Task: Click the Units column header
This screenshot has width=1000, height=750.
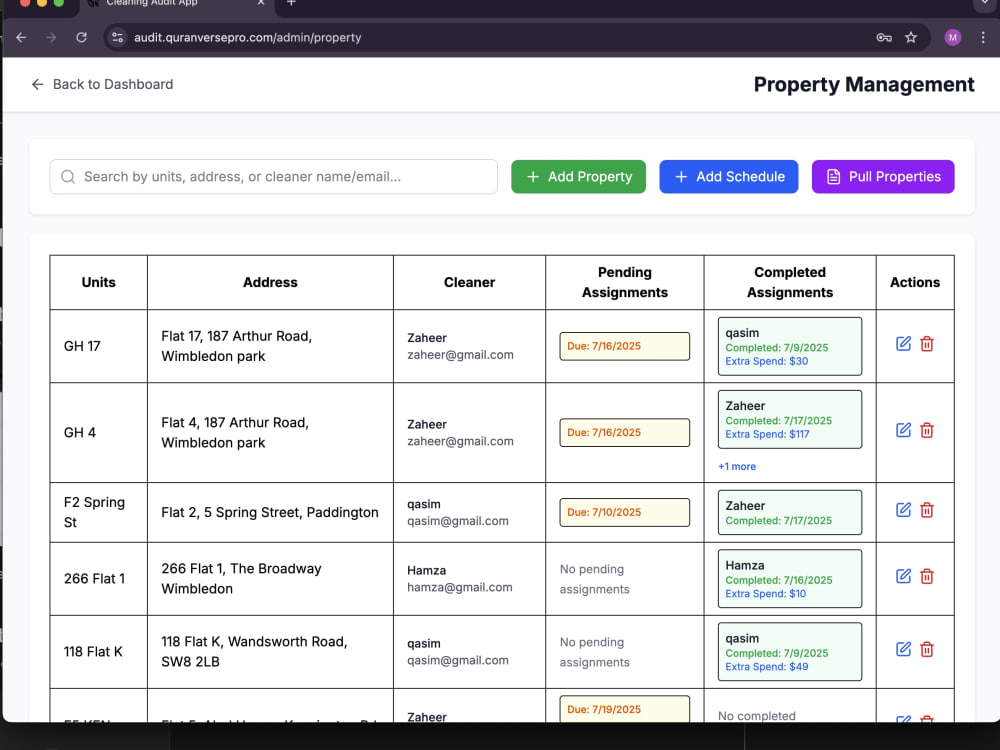Action: pos(98,283)
